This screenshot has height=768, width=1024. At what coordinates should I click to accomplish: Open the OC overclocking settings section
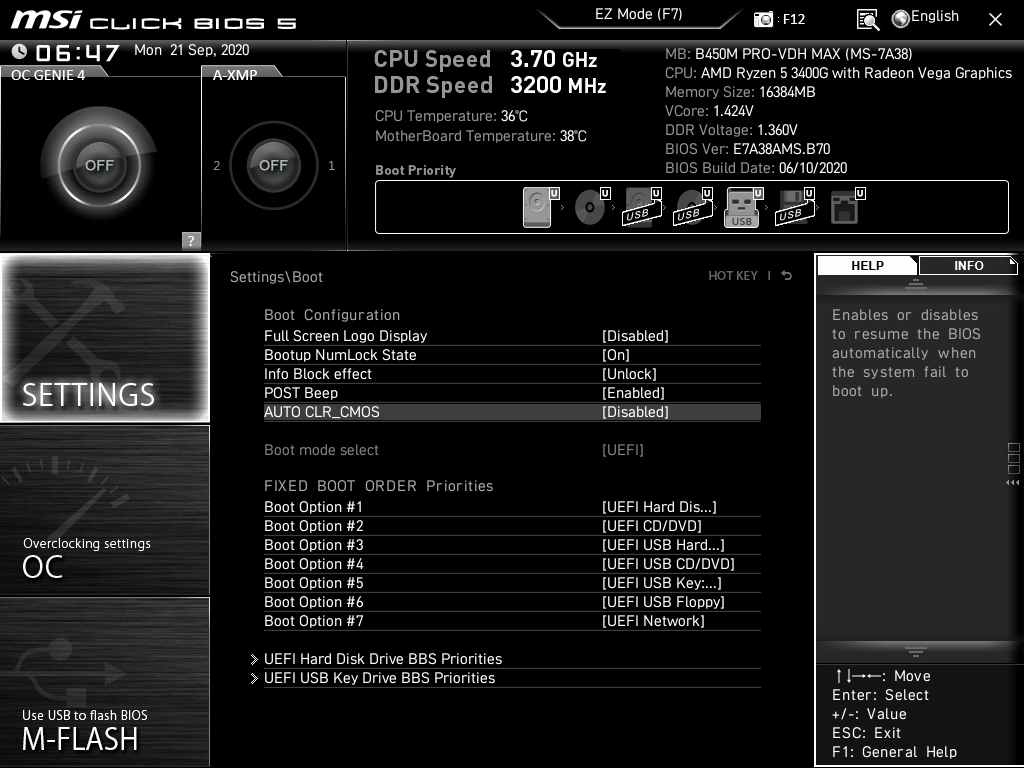[x=105, y=510]
